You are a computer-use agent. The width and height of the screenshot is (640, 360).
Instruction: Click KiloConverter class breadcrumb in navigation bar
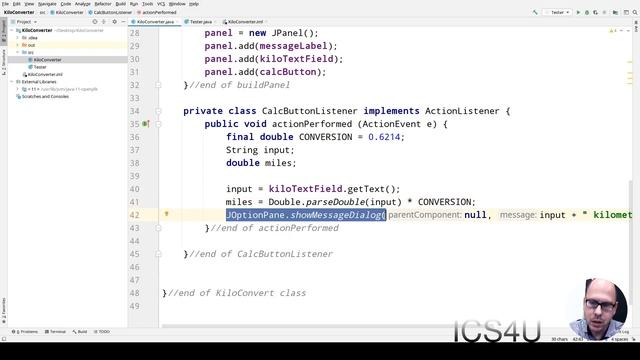(67, 13)
